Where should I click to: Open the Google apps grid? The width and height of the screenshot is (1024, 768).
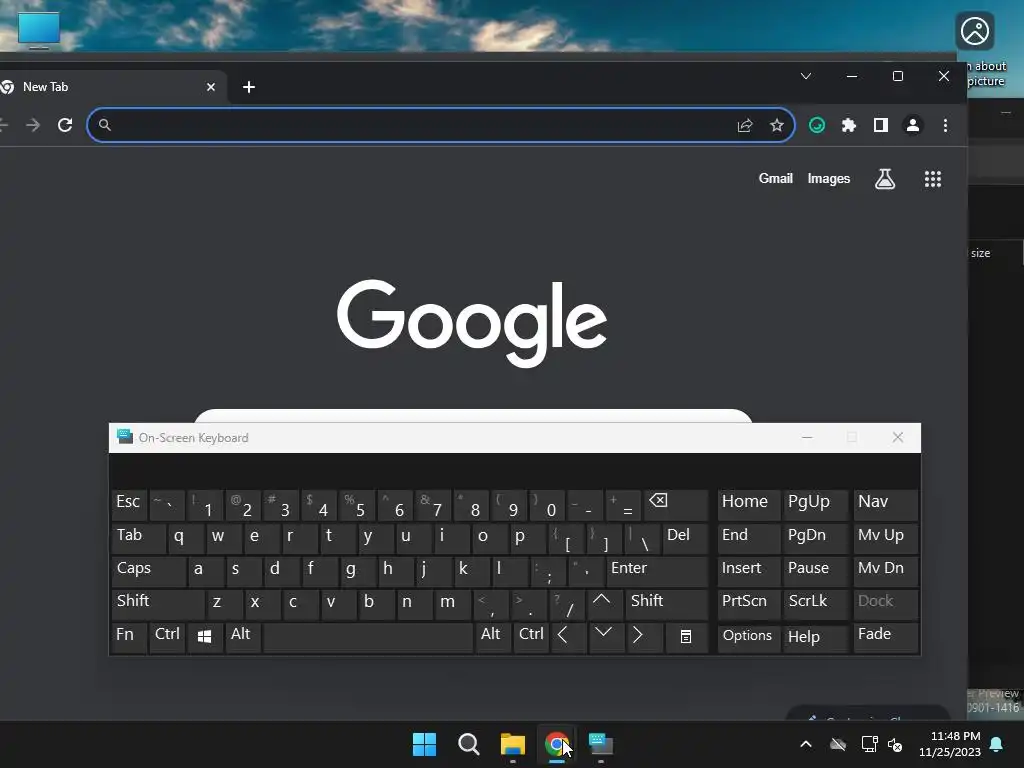(x=933, y=179)
